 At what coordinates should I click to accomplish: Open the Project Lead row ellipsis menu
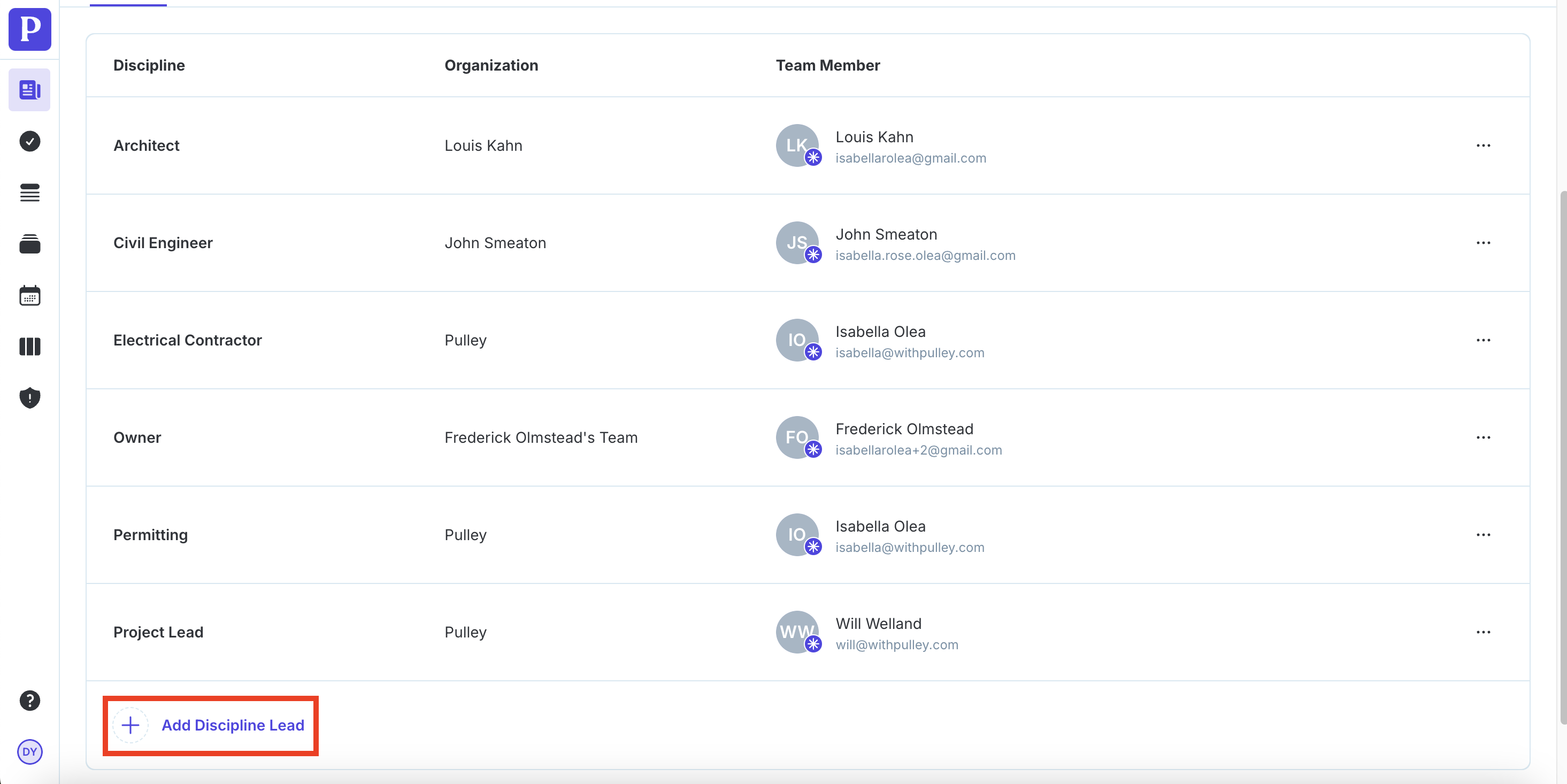pyautogui.click(x=1483, y=632)
